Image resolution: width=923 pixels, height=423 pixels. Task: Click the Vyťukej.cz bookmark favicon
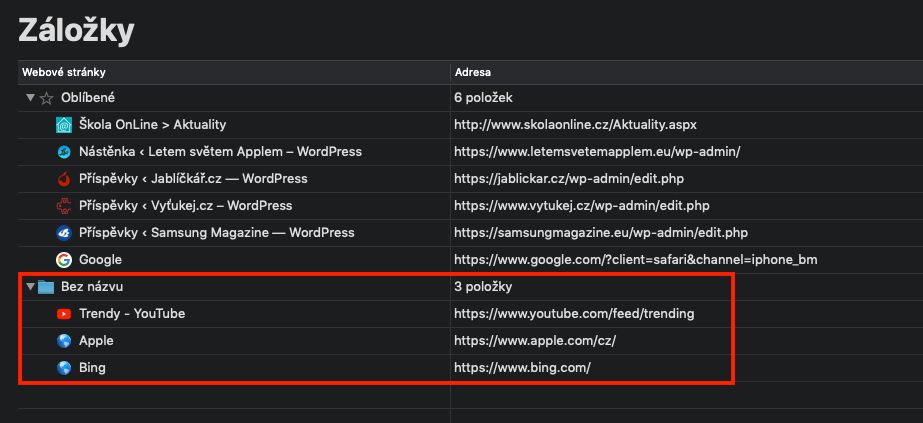[x=64, y=206]
